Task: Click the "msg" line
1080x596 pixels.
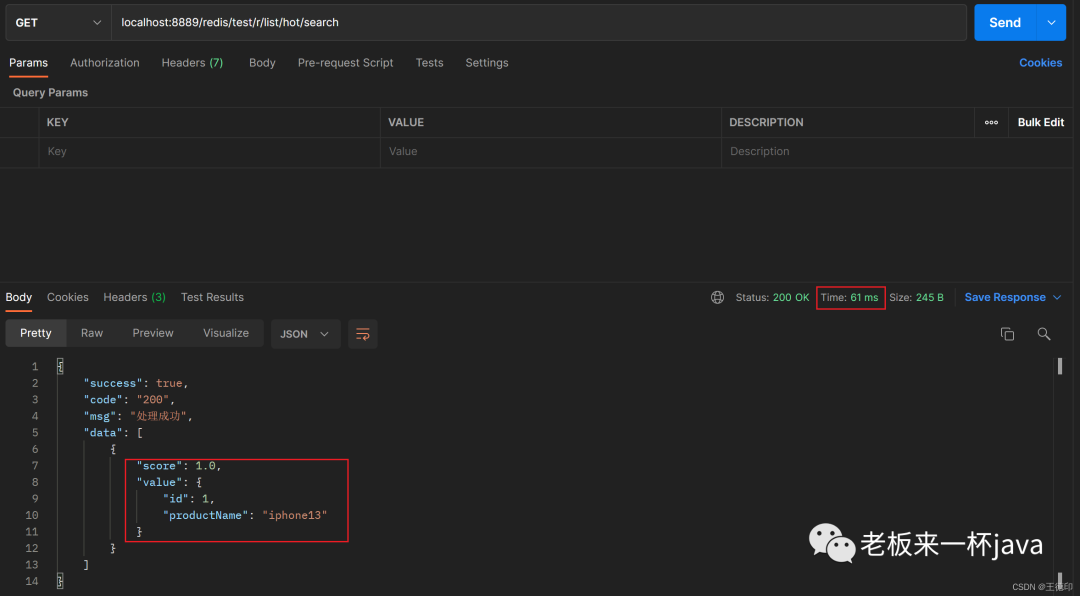Action: [x=138, y=416]
